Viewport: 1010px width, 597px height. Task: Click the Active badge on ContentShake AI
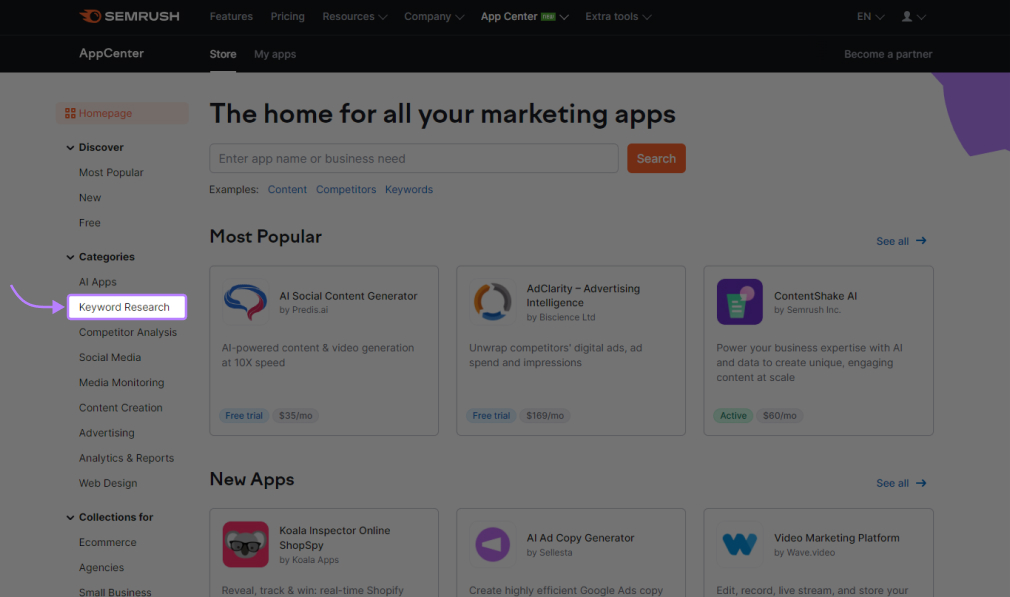733,415
